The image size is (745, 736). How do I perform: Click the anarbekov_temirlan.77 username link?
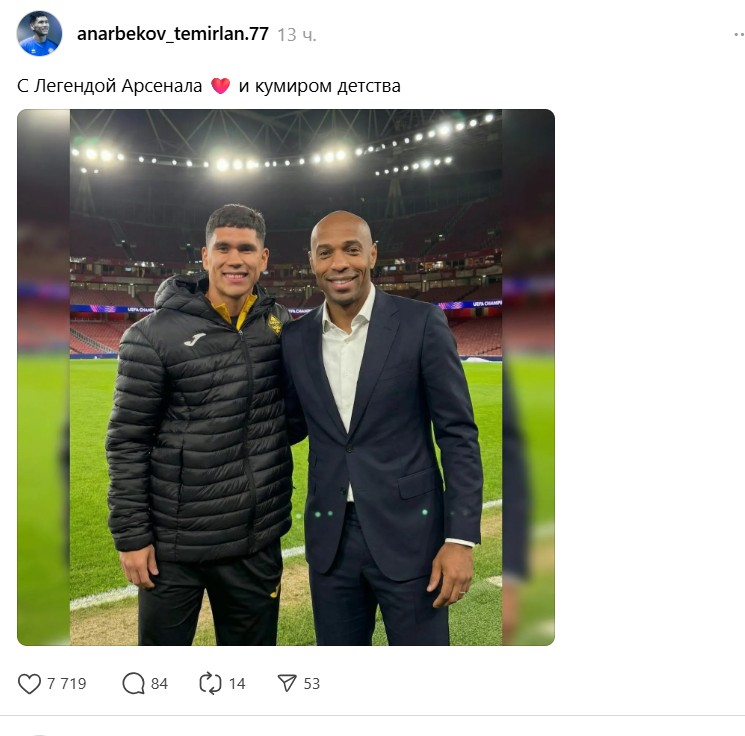(x=172, y=34)
